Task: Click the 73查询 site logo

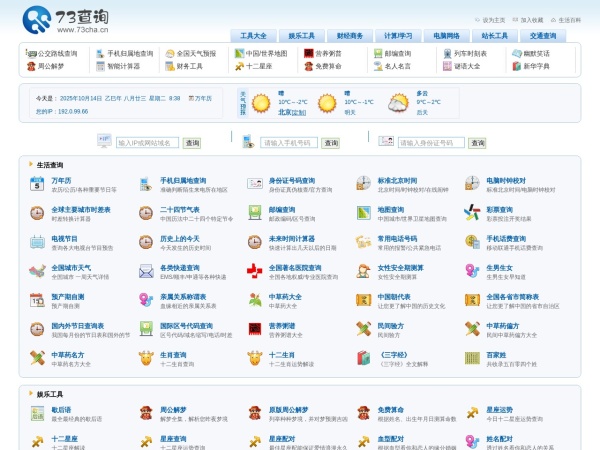Action: 65,20
